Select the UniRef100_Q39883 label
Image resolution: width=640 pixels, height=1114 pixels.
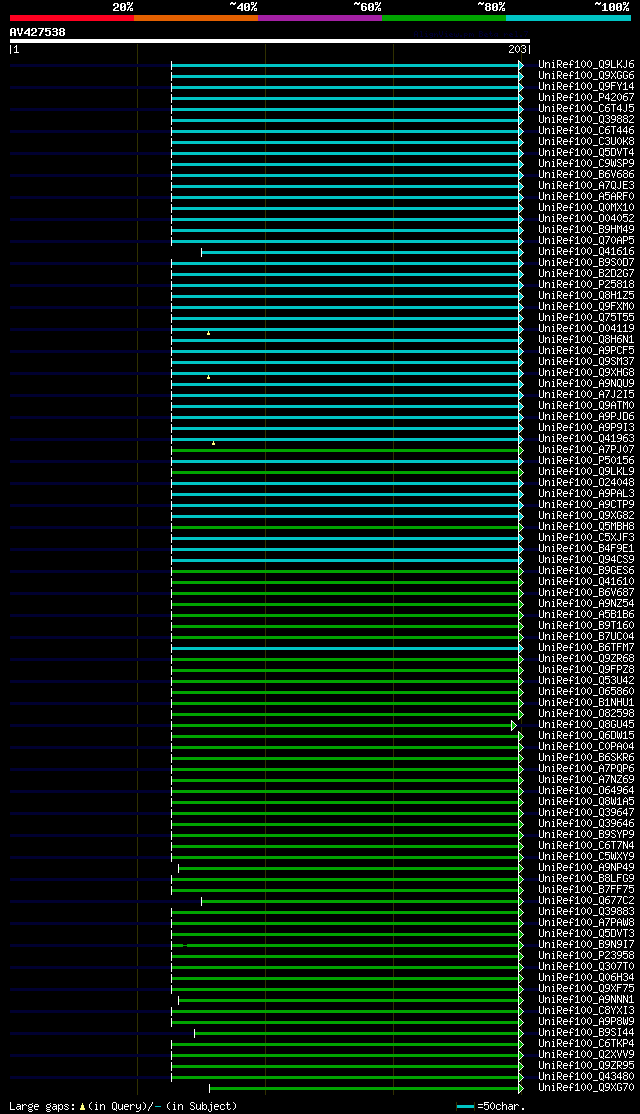[x=586, y=912]
